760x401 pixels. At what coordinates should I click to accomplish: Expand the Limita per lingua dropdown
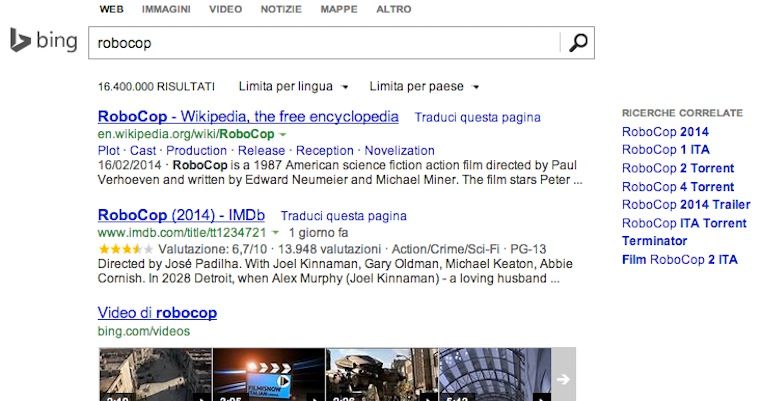pos(293,86)
